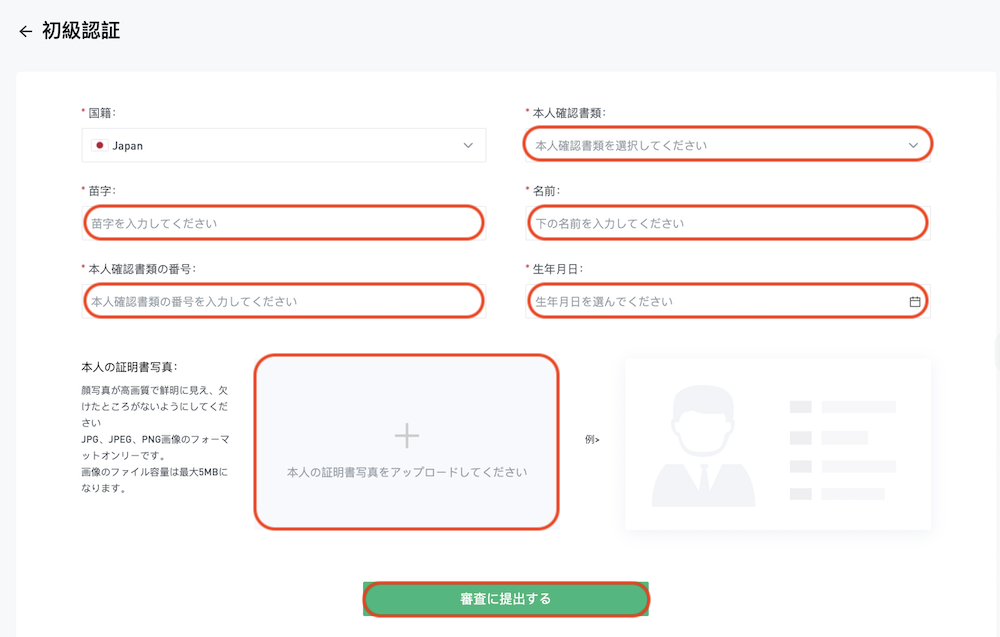Open the 国籍 dropdown showing Japan

click(284, 145)
